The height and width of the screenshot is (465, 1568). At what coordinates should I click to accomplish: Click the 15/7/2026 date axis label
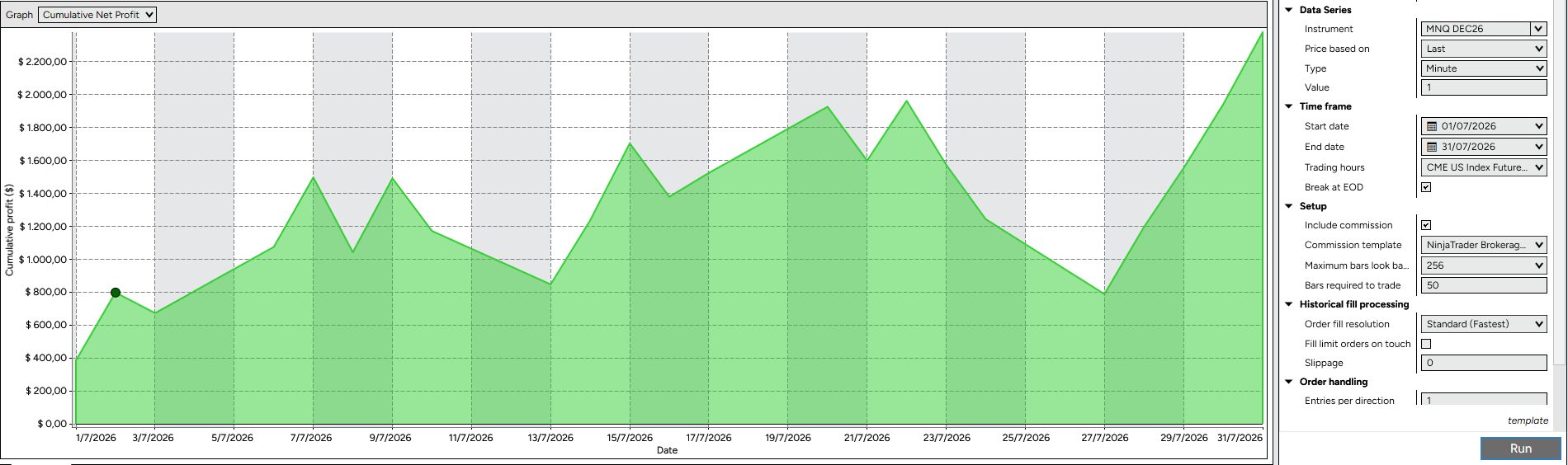click(x=630, y=438)
